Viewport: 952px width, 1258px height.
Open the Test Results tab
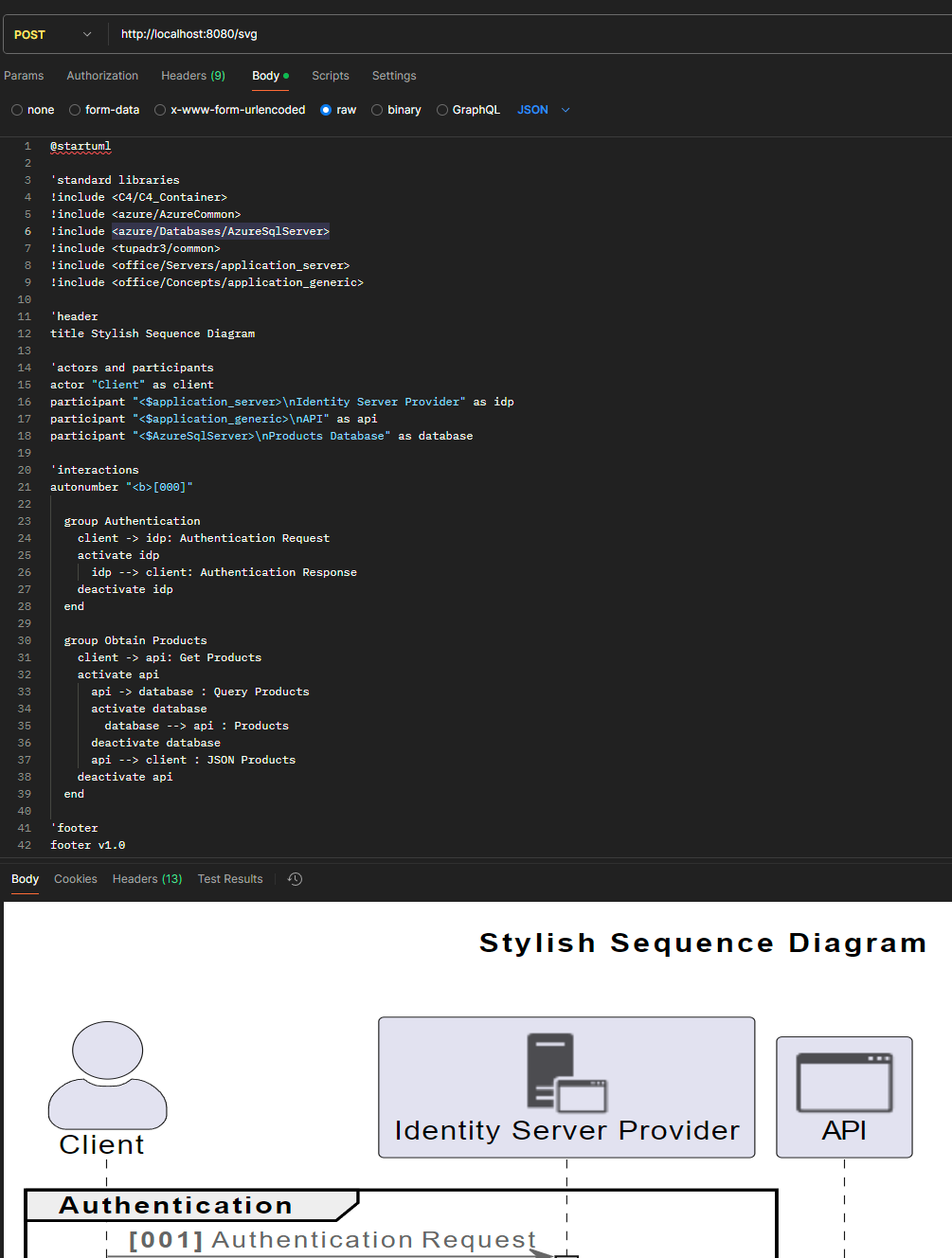tap(230, 879)
